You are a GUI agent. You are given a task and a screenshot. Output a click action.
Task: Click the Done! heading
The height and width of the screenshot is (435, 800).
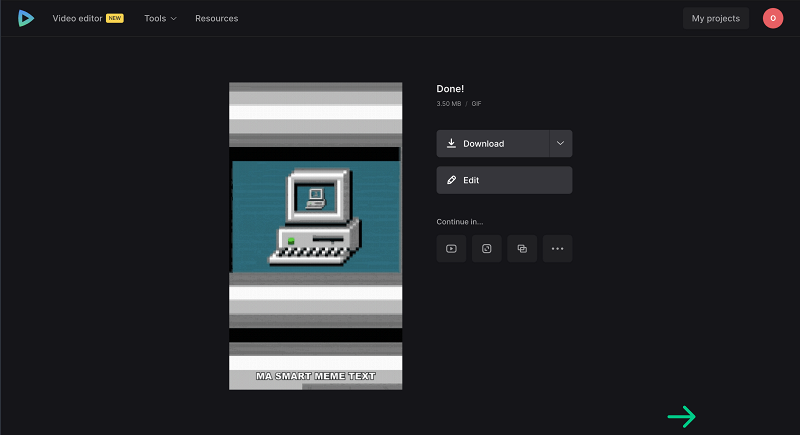[x=450, y=89]
